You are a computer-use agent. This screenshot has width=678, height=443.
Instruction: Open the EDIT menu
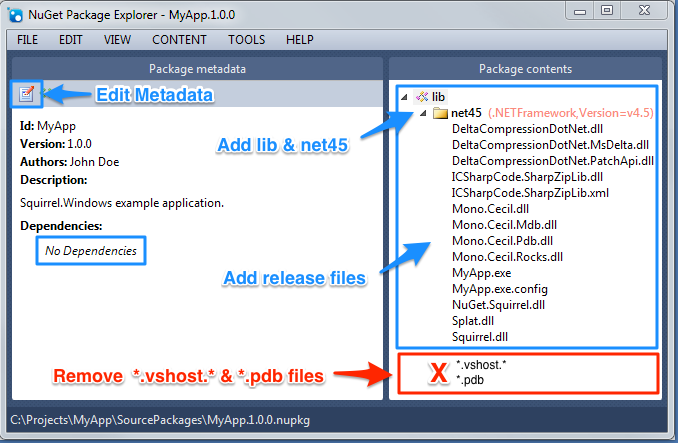pyautogui.click(x=70, y=40)
